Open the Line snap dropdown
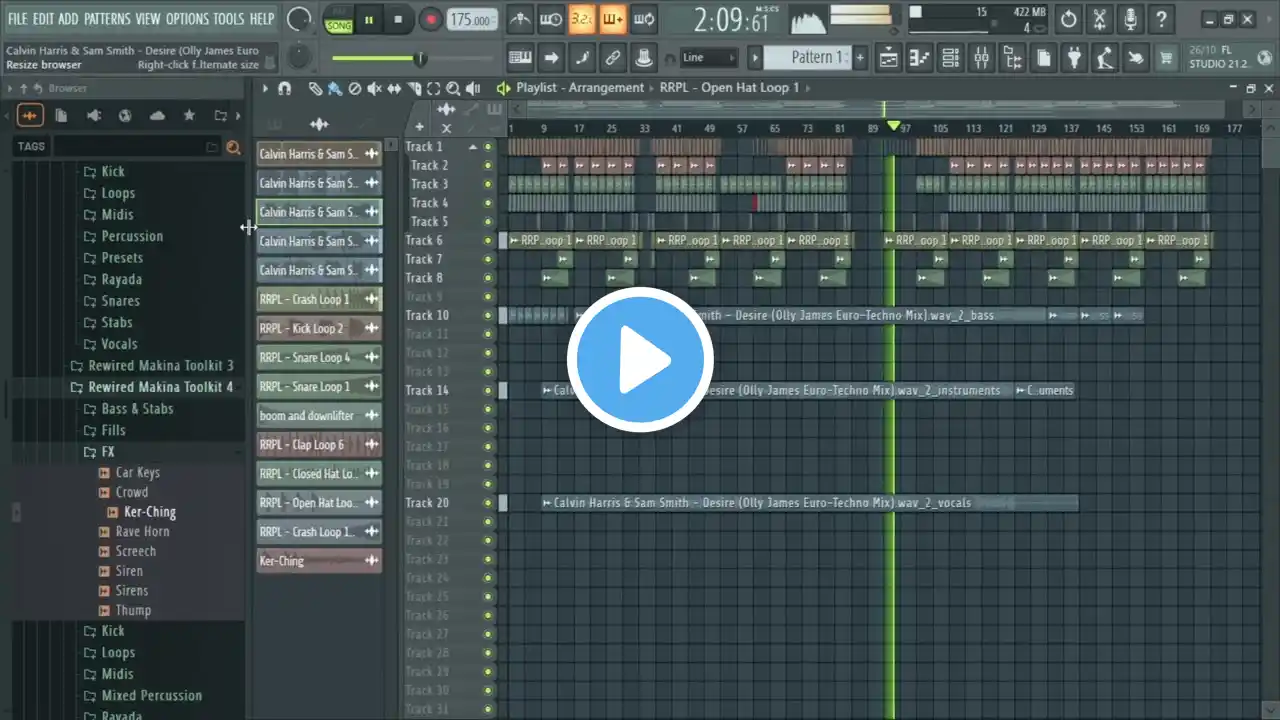Image resolution: width=1280 pixels, height=720 pixels. (708, 58)
